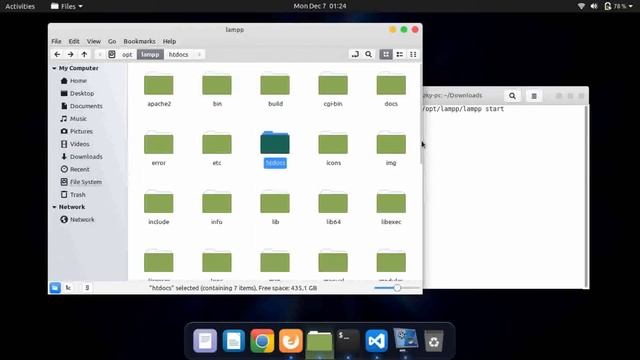Adjust the icon zoom slider

pos(397,288)
